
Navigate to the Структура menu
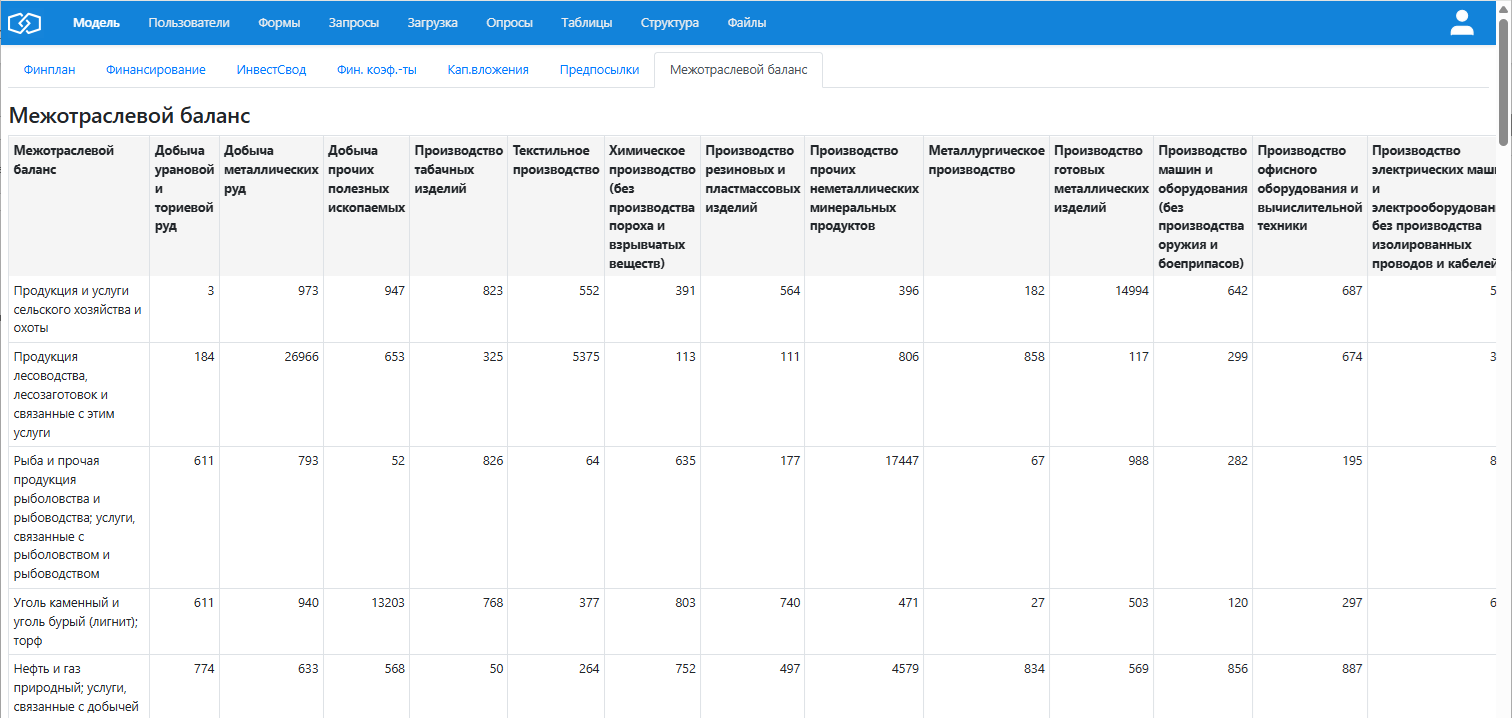coord(669,23)
